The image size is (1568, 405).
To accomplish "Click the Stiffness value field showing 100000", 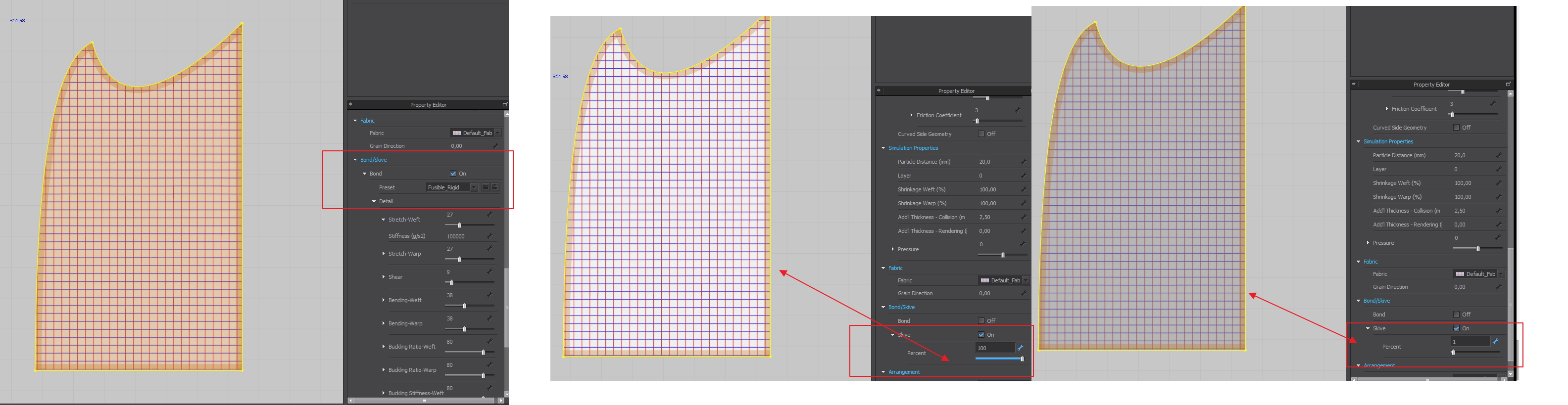I will click(x=463, y=236).
